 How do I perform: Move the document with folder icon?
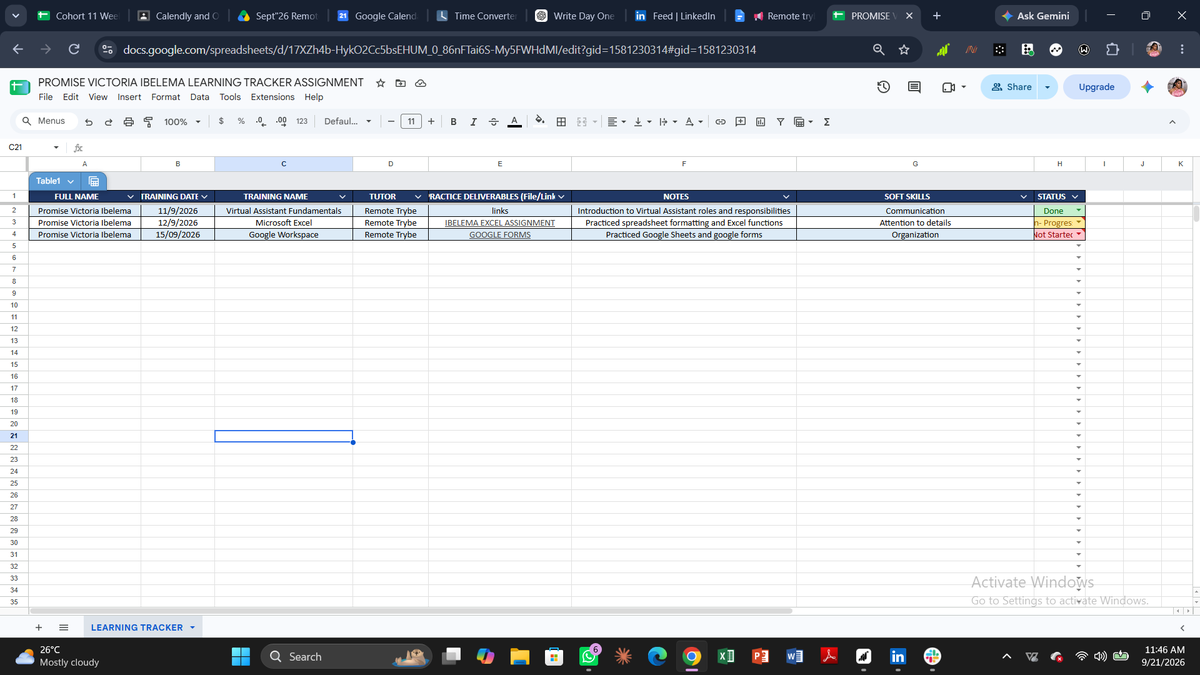(400, 83)
